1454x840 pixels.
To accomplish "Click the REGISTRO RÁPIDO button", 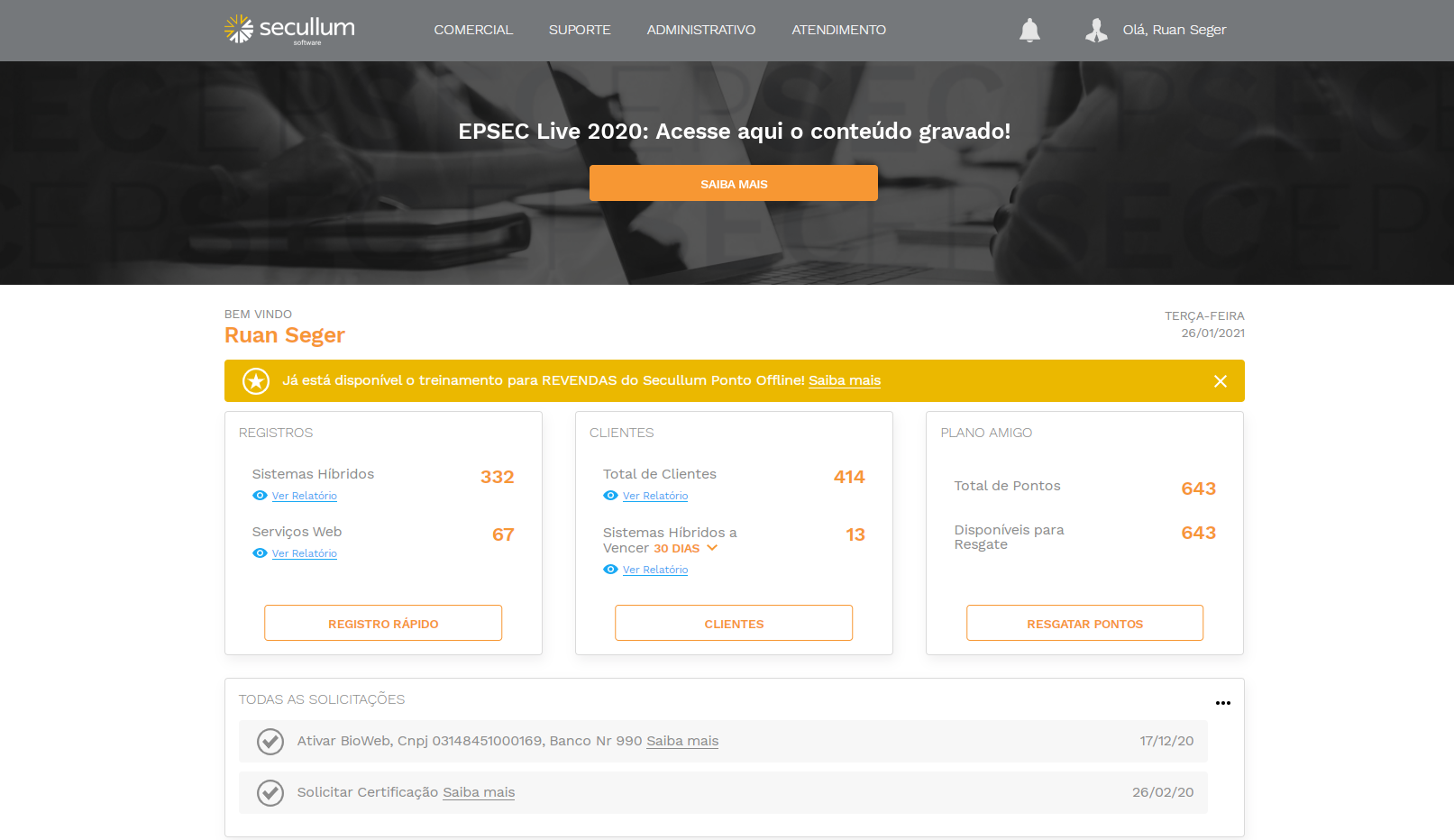I will coord(383,623).
